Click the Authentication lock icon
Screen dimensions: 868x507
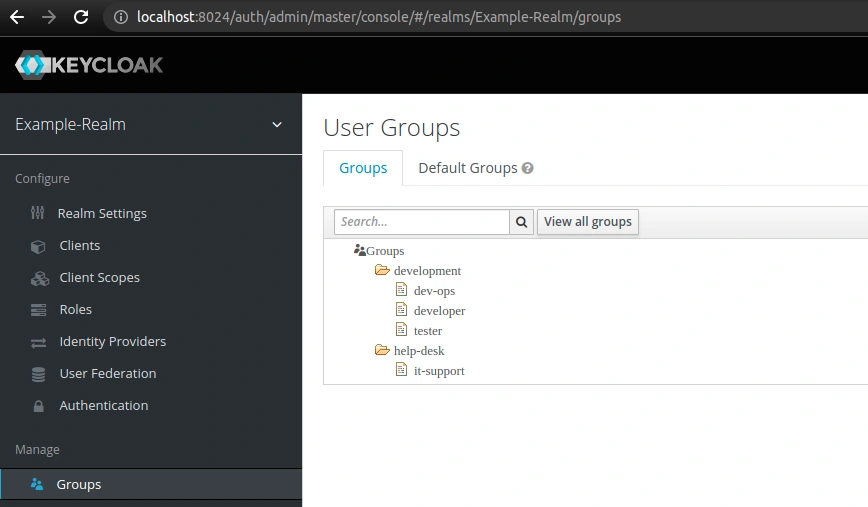click(x=38, y=406)
